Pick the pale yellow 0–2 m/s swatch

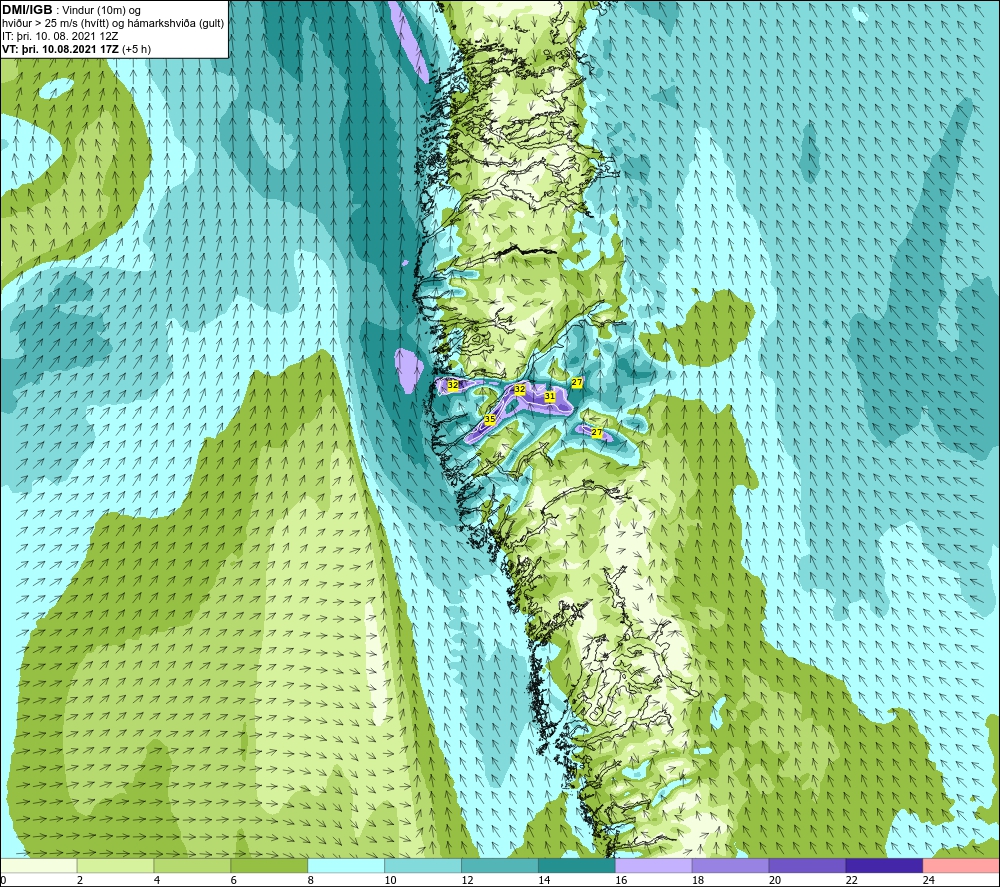click(39, 865)
